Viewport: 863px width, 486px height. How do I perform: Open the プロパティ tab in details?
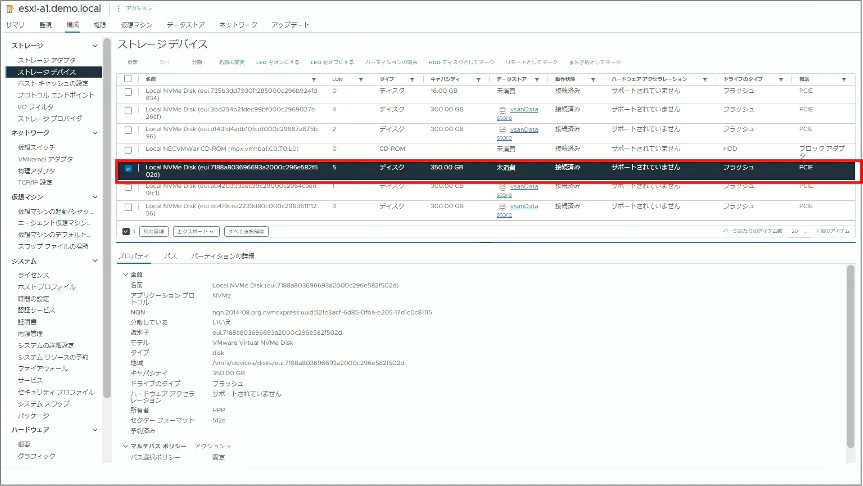click(134, 256)
